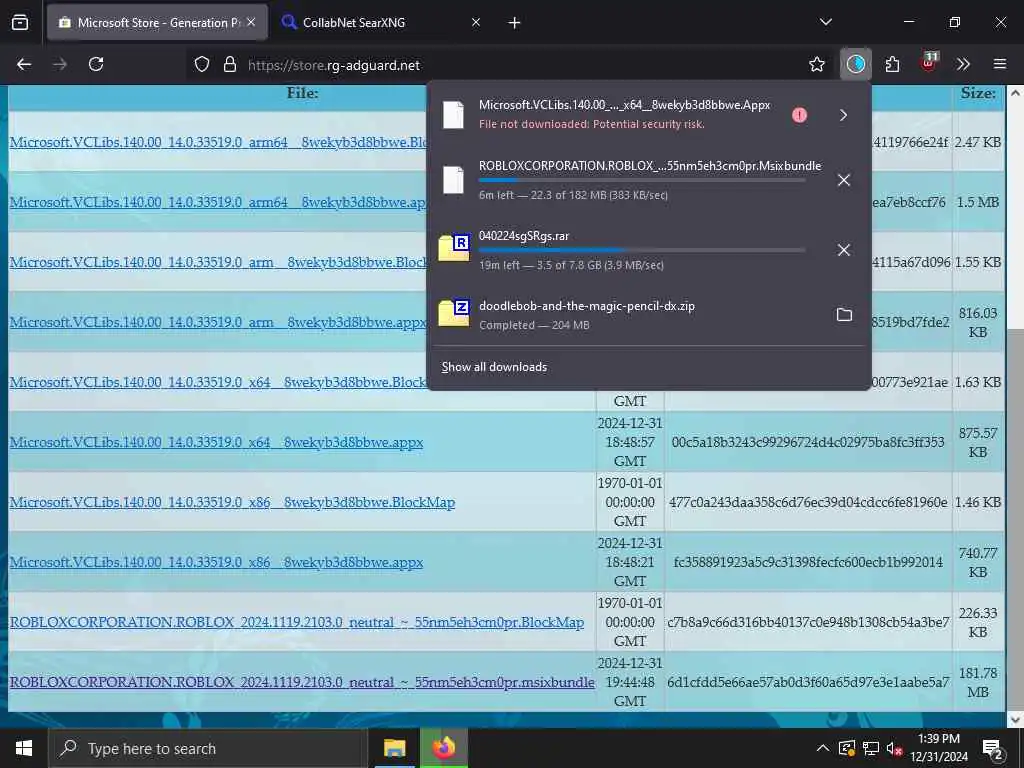Open the notification center icon
This screenshot has height=768, width=1024.
[x=993, y=750]
